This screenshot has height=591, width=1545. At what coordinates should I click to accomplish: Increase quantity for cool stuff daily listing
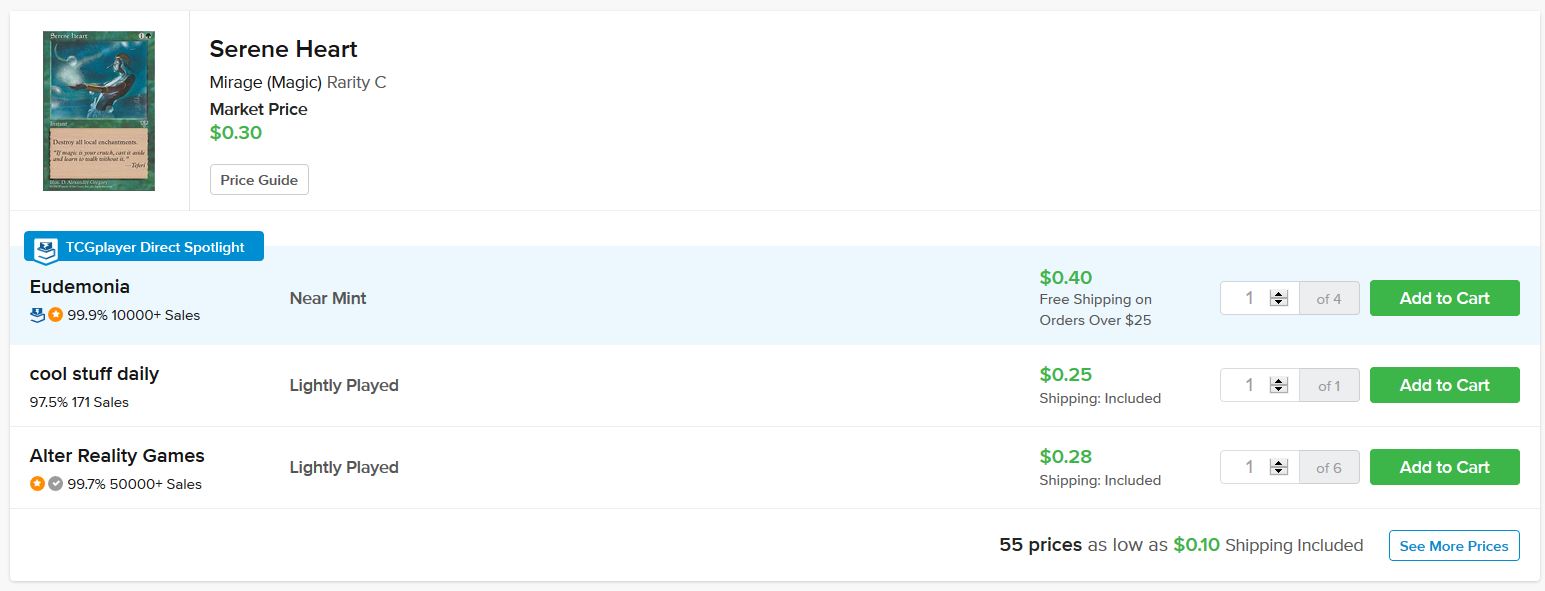tap(1278, 380)
